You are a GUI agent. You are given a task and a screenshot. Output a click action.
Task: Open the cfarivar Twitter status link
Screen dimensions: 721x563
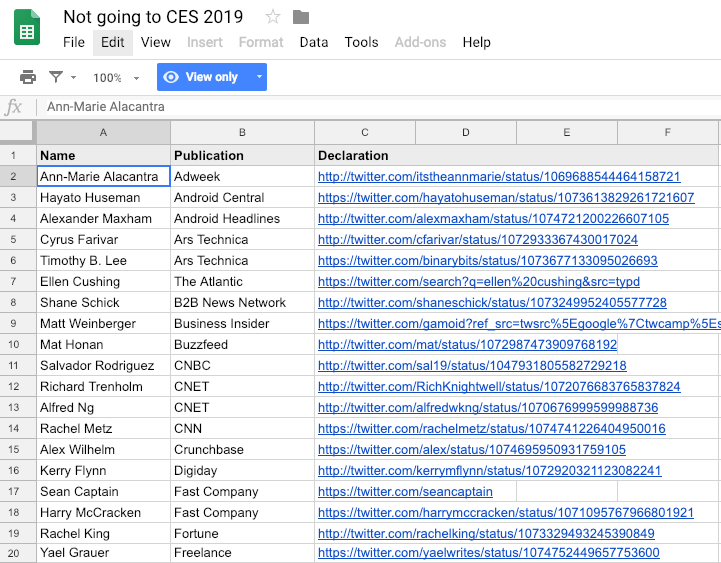(478, 240)
